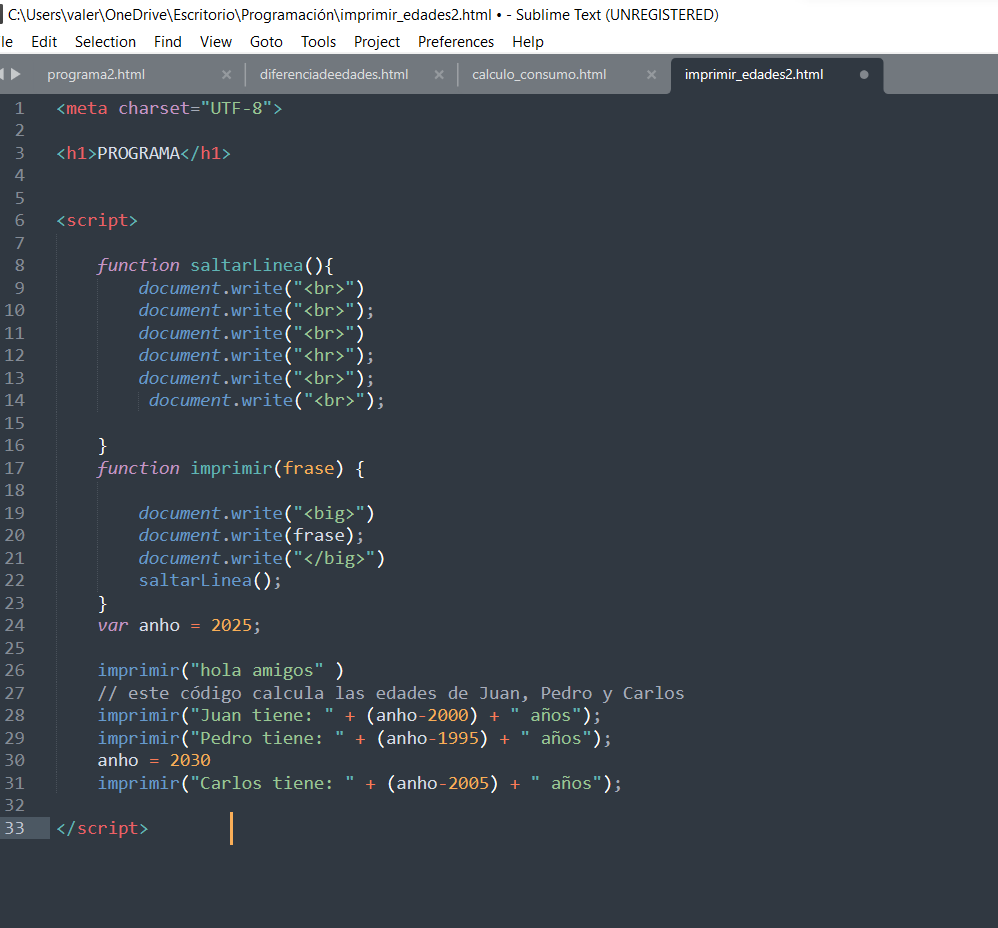998x928 pixels.
Task: Switch to the diferenciadeedades.html tab
Action: 334,74
